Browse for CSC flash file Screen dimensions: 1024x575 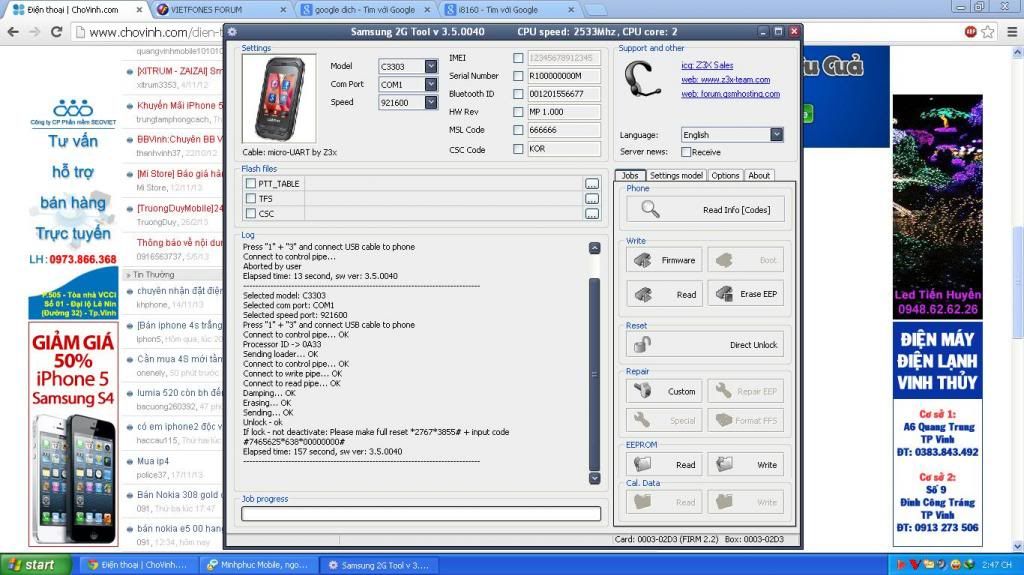pyautogui.click(x=592, y=214)
